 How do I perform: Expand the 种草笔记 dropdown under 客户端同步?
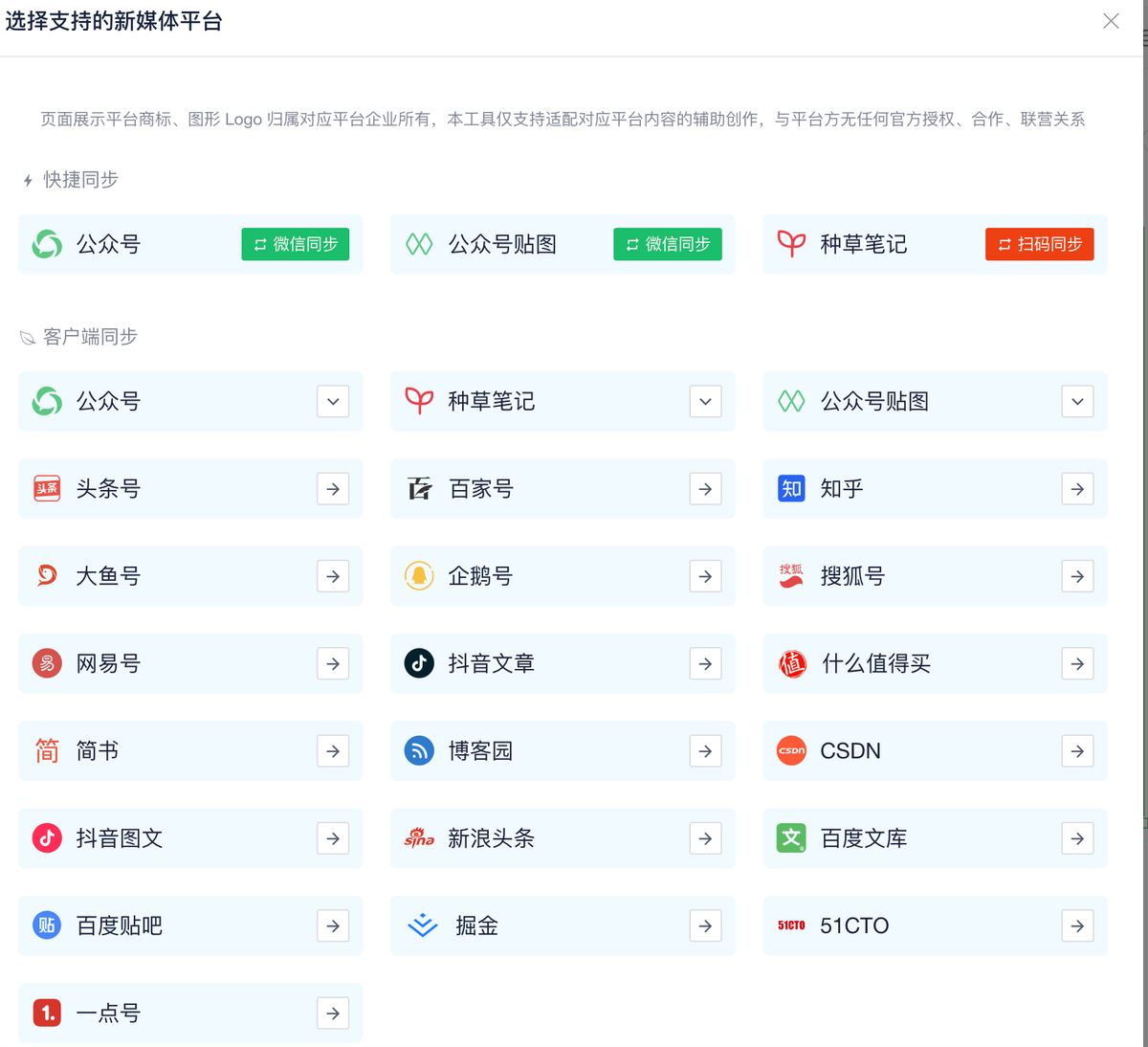pyautogui.click(x=705, y=402)
